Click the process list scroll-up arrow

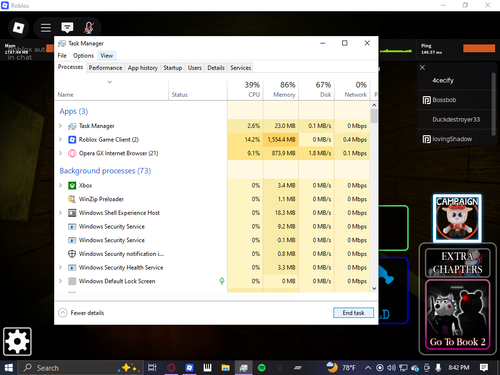pyautogui.click(x=374, y=105)
